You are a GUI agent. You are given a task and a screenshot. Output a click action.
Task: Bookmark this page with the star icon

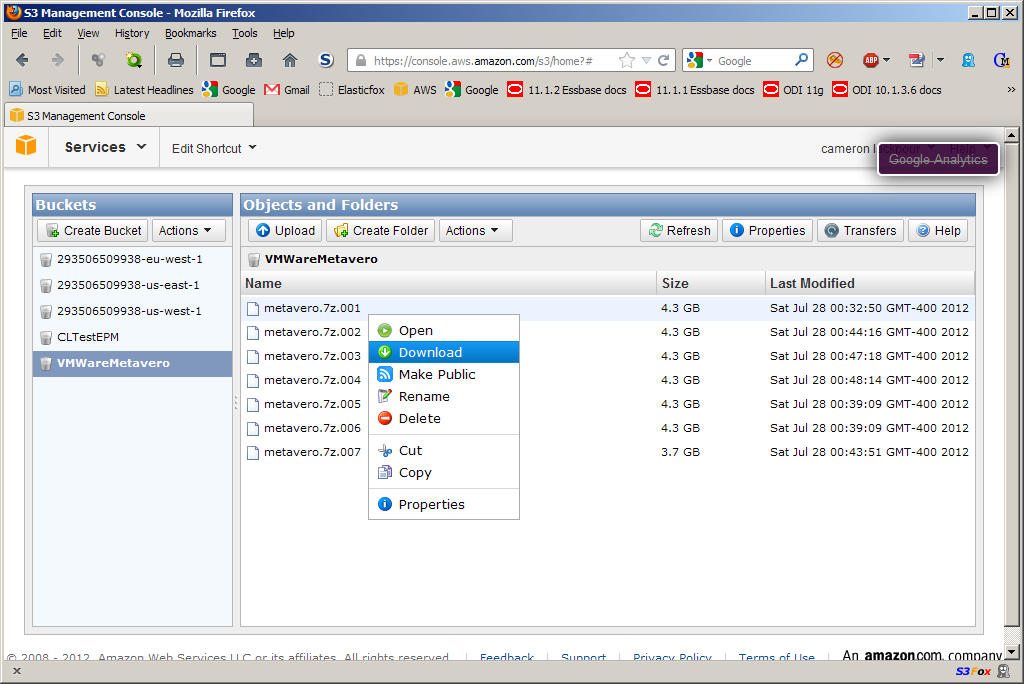pyautogui.click(x=626, y=60)
